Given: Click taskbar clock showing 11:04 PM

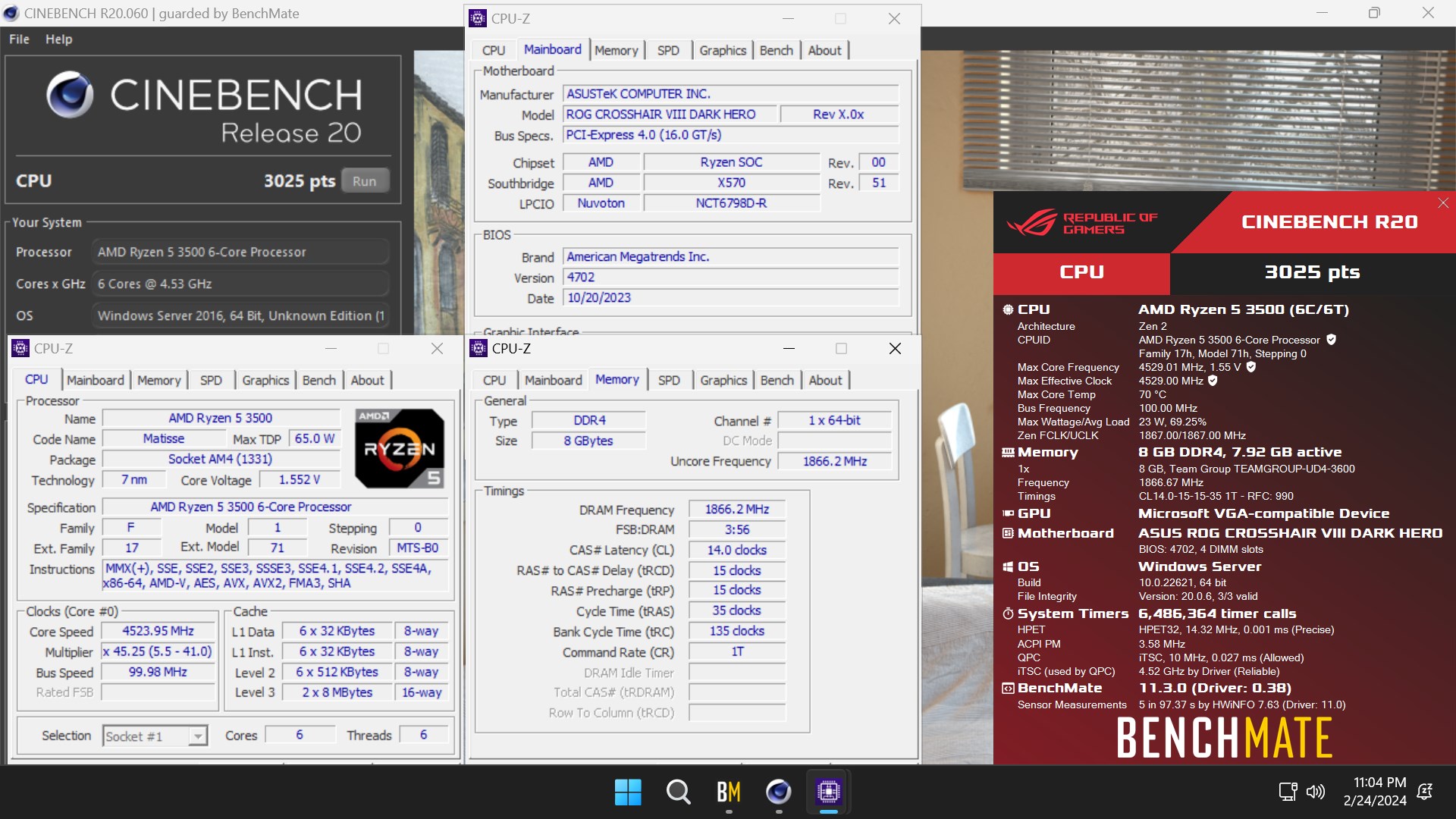Looking at the screenshot, I should click(x=1375, y=791).
